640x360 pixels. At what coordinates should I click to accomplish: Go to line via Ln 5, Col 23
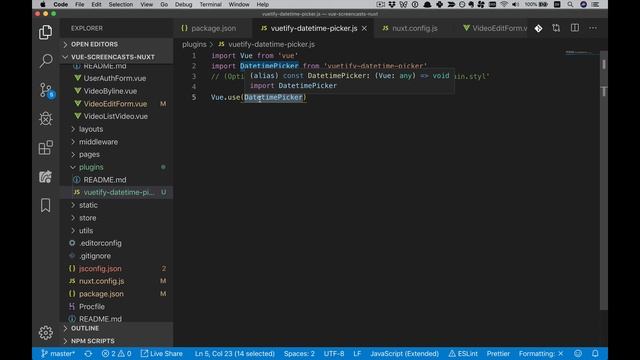pyautogui.click(x=234, y=353)
